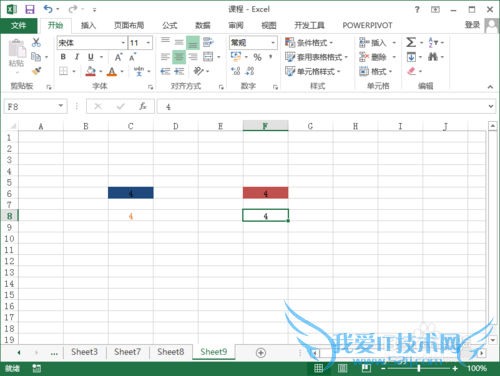Click the Clear eraser icon
Viewport: 500px width, 376px height.
(411, 71)
